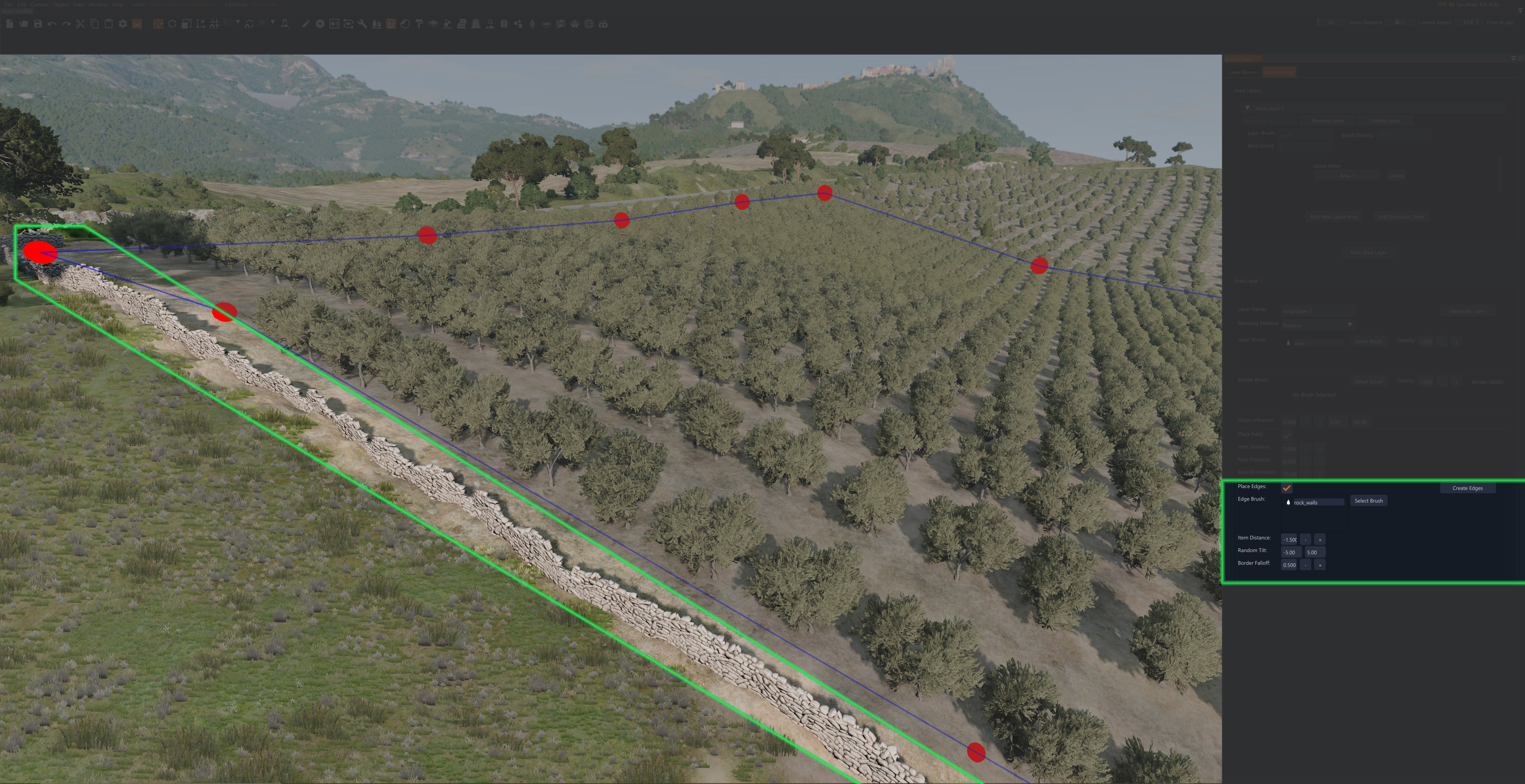Click the globe icon in toolbar
This screenshot has height=784, width=1525.
pyautogui.click(x=589, y=24)
